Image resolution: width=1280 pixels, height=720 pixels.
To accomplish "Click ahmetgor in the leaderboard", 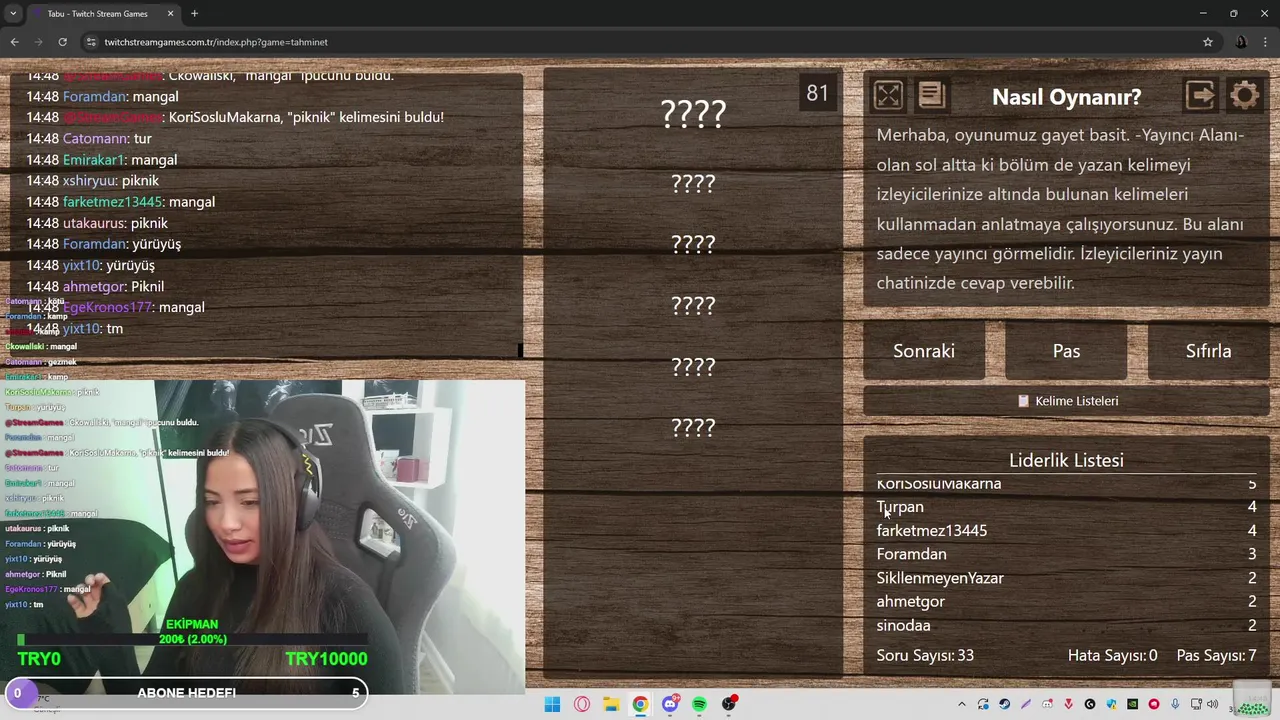I will 910,602.
